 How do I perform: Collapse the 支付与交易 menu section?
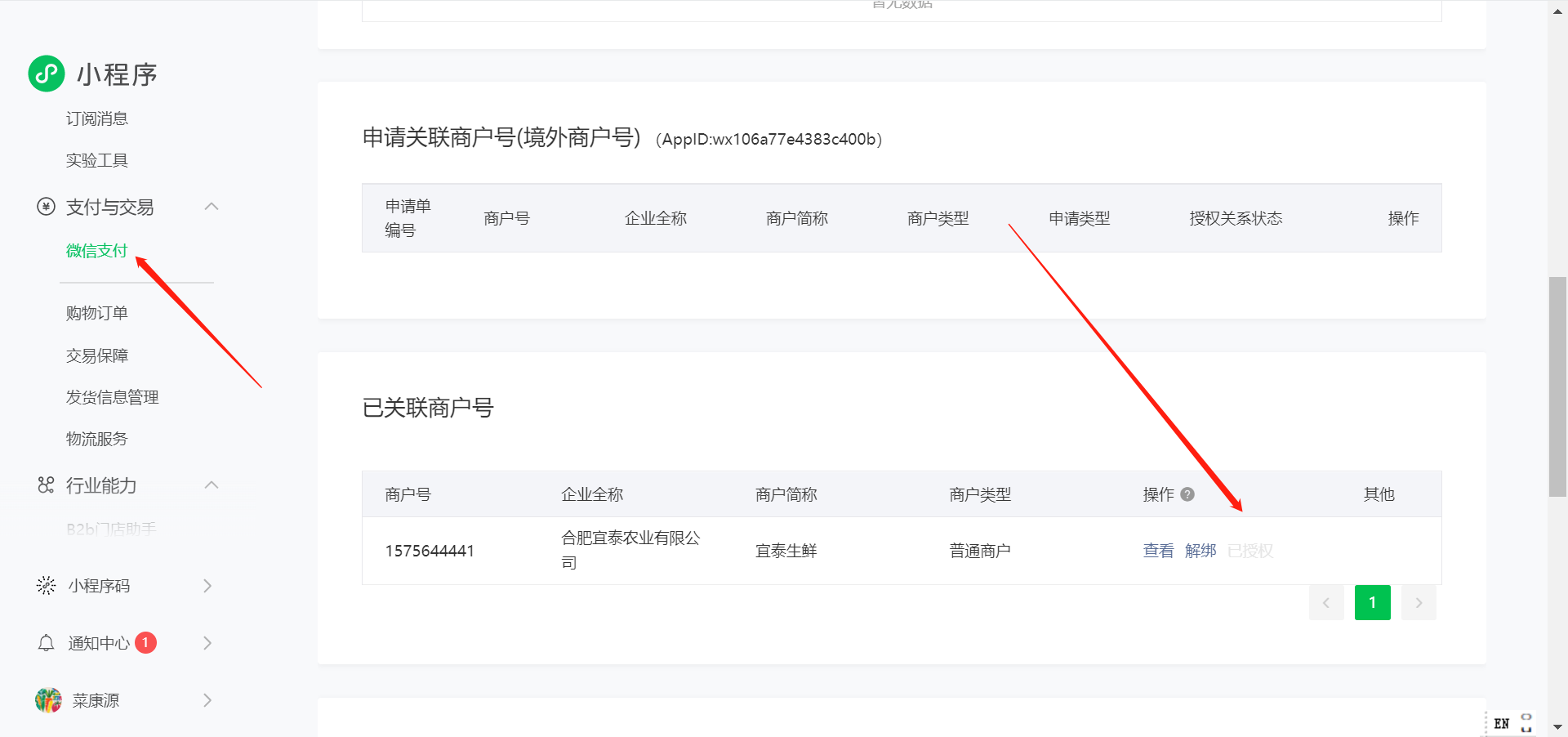click(212, 207)
